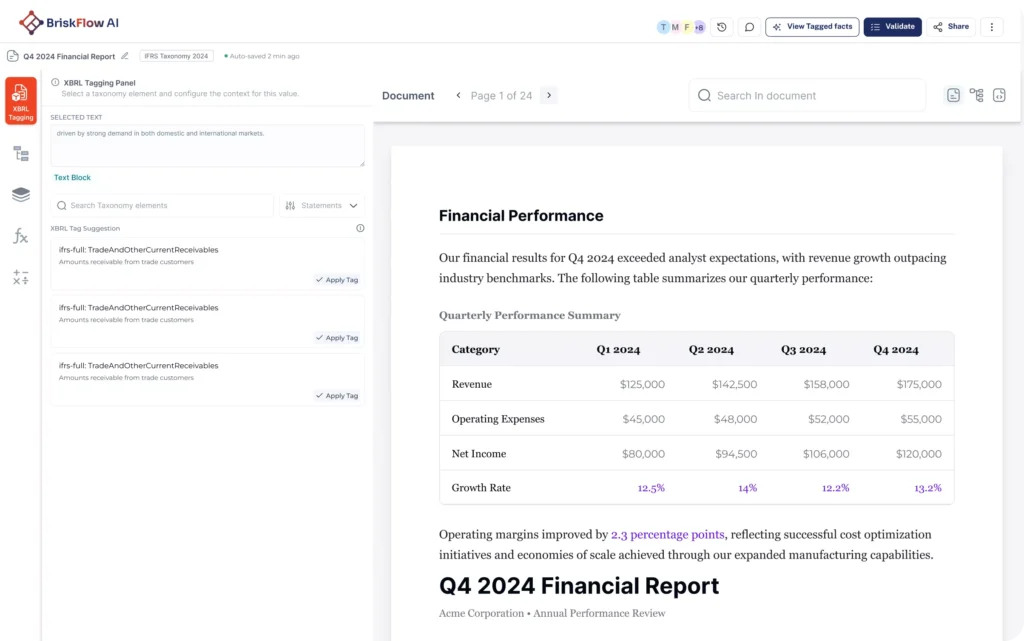Expand the Statements filter dropdown

tap(322, 205)
